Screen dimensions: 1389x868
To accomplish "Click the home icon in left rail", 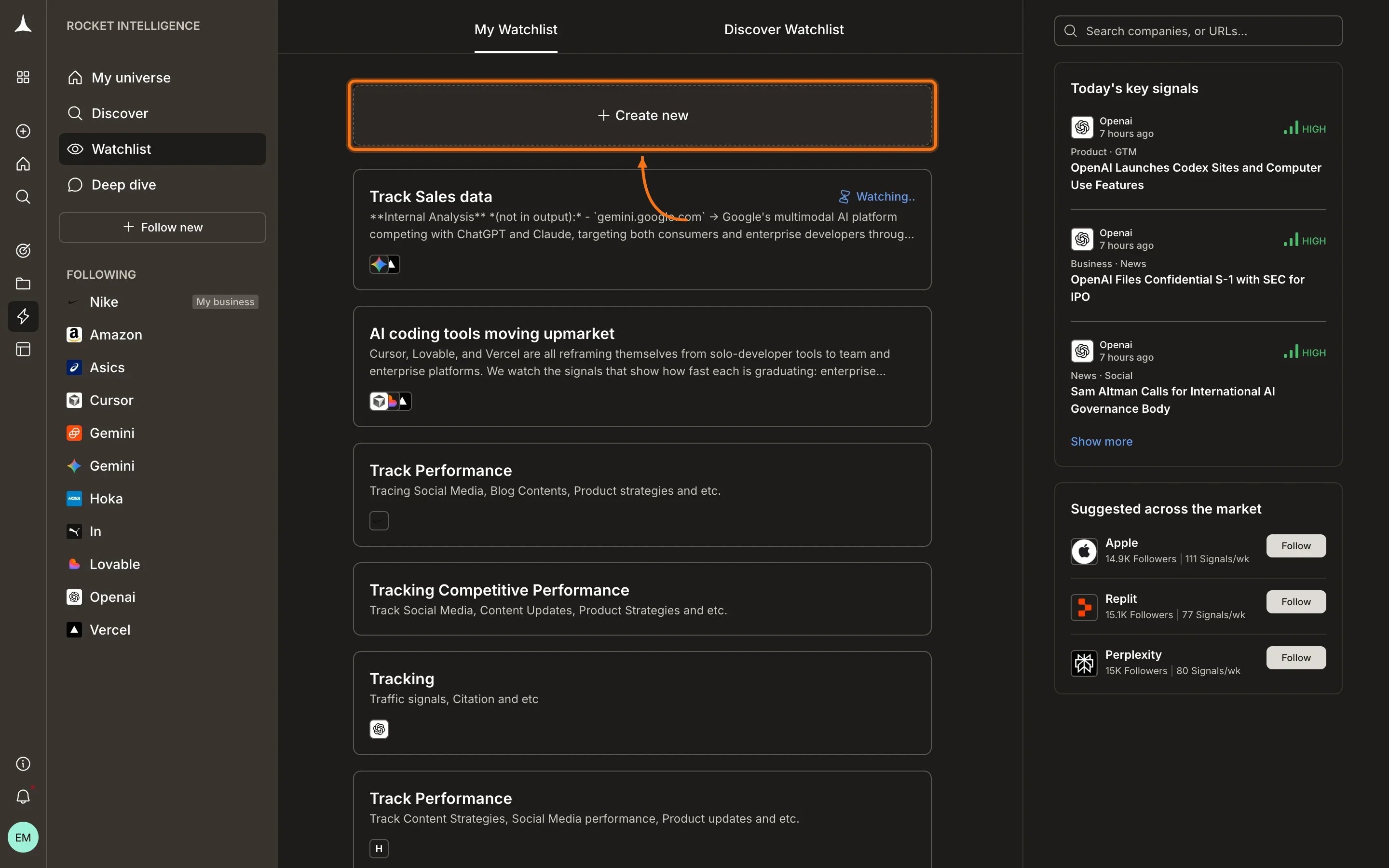I will (23, 164).
